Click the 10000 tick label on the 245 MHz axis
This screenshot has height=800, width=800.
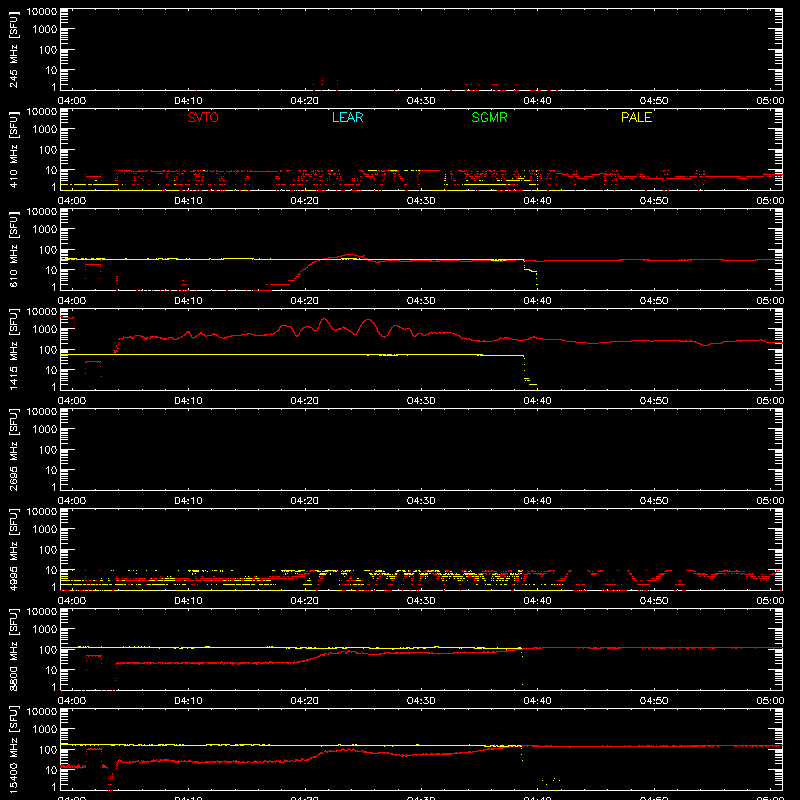42,12
